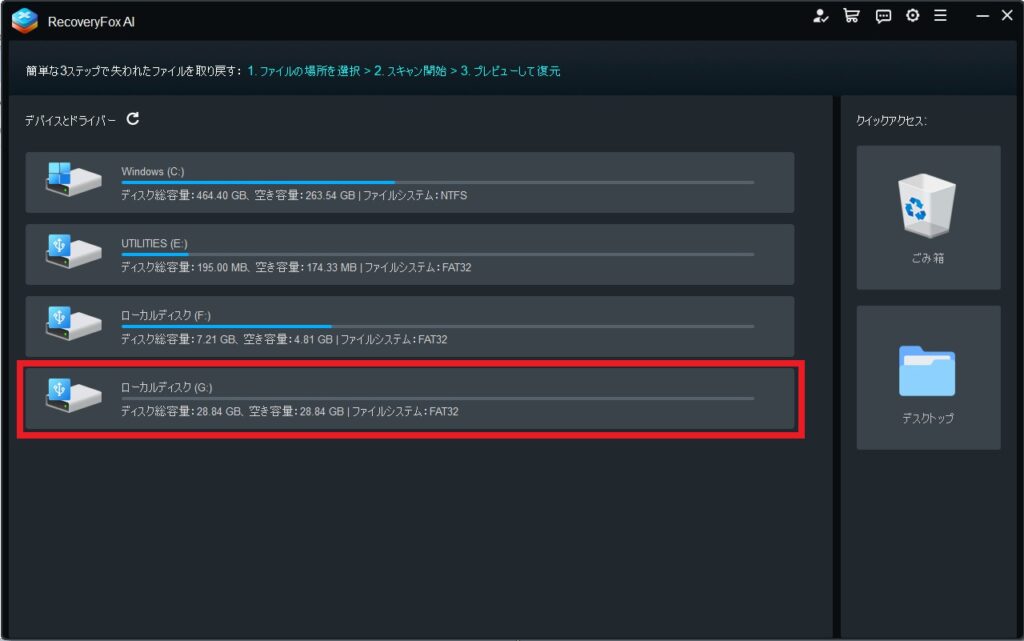This screenshot has width=1024, height=641.
Task: Open the user account icon
Action: click(x=820, y=16)
